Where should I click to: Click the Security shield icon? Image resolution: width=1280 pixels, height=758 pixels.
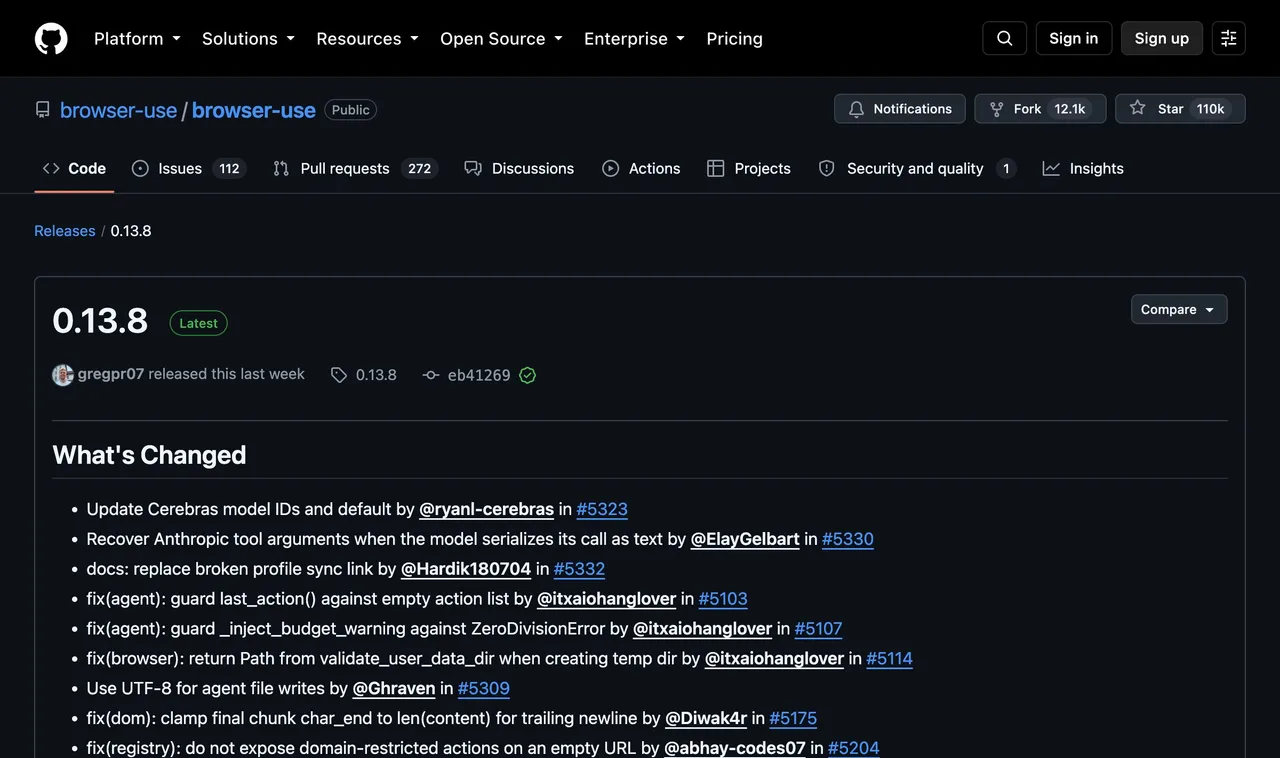(x=826, y=168)
